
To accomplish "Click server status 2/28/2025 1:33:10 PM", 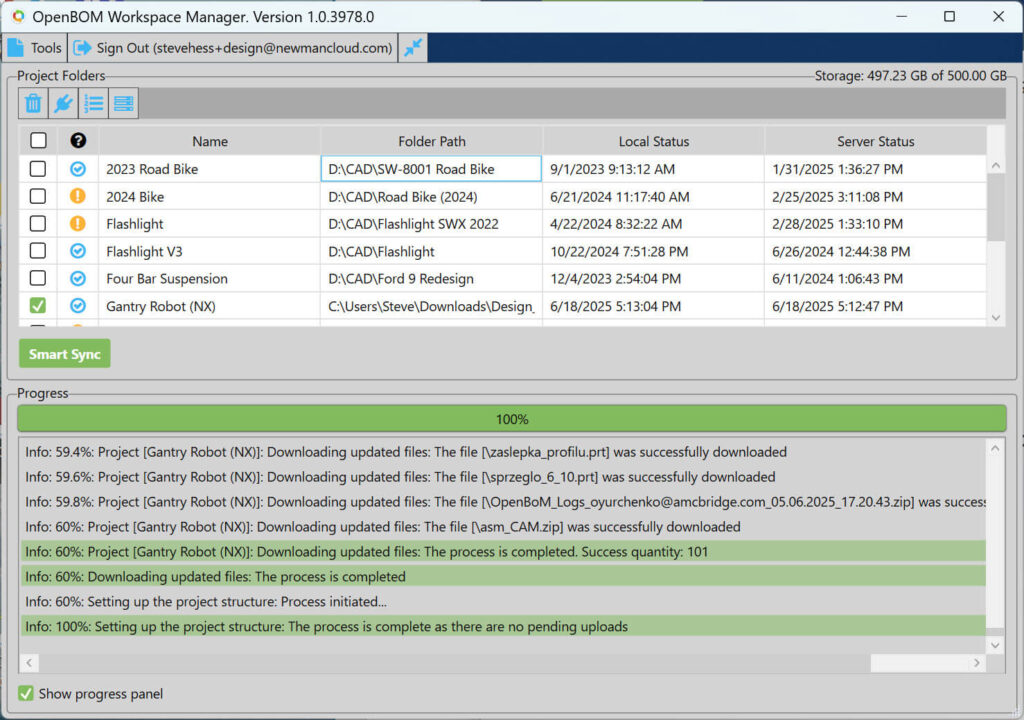I will point(837,224).
